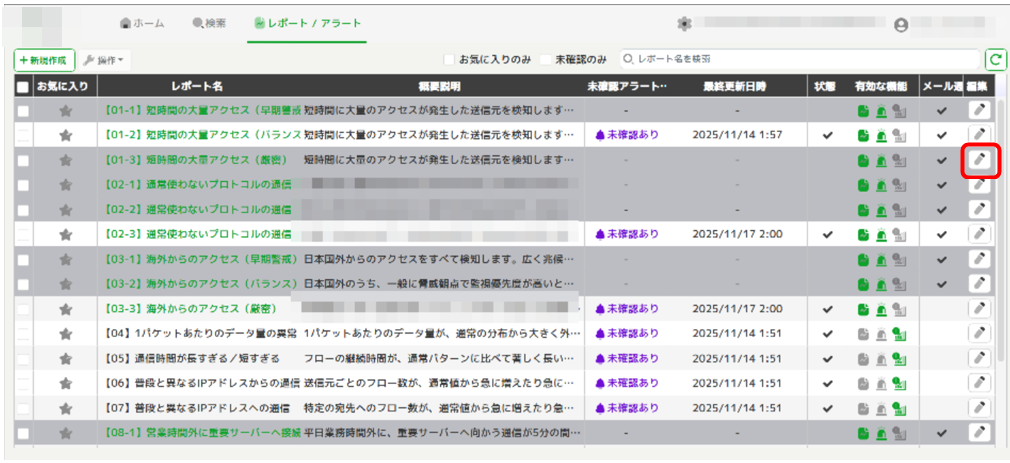
Task: Favorite star in the 【02-3】 row
Action: [x=65, y=234]
